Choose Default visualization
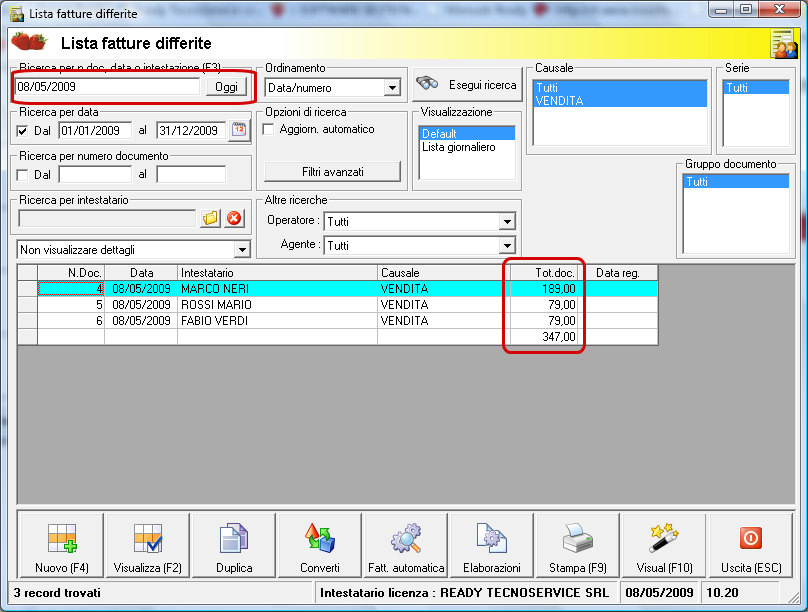Image resolution: width=808 pixels, height=612 pixels. point(467,134)
